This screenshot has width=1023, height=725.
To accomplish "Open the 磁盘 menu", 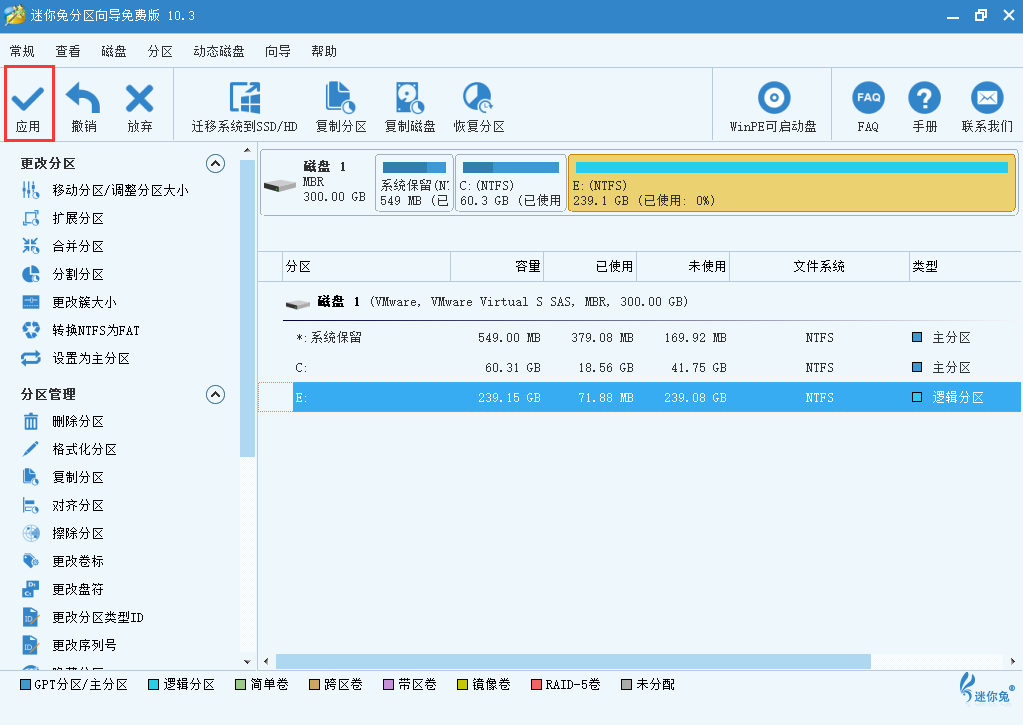I will [x=114, y=52].
